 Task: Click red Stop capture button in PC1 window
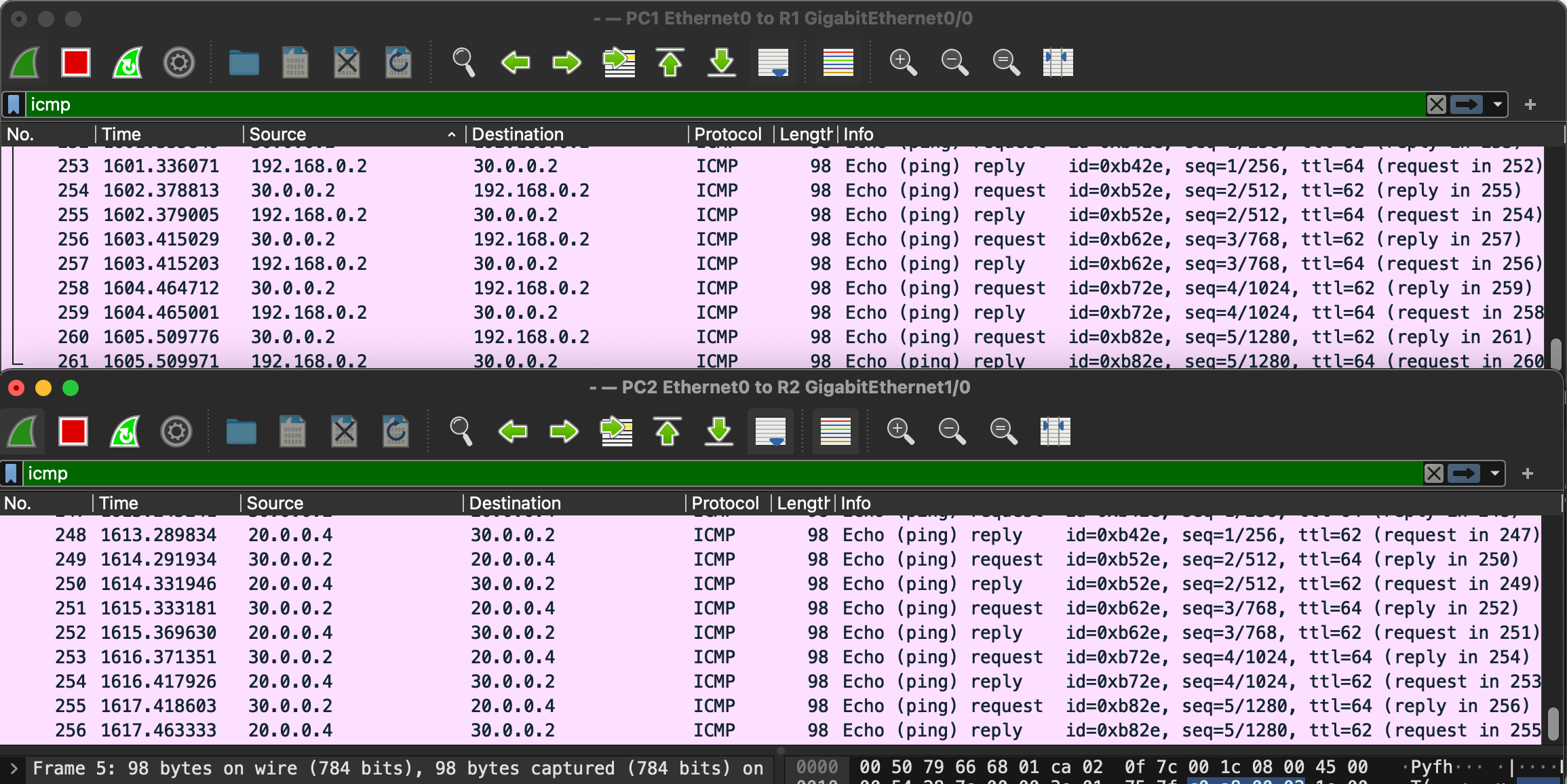75,63
